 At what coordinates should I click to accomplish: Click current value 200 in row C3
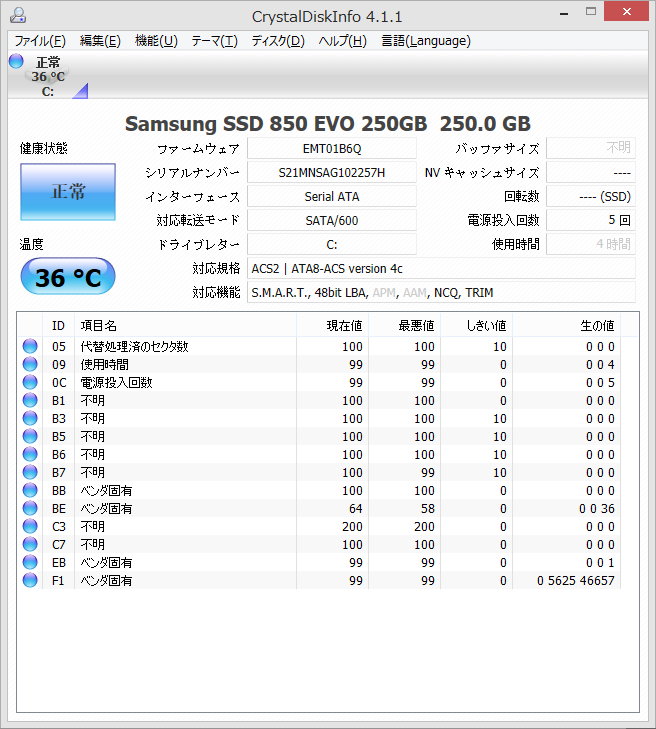coord(352,527)
